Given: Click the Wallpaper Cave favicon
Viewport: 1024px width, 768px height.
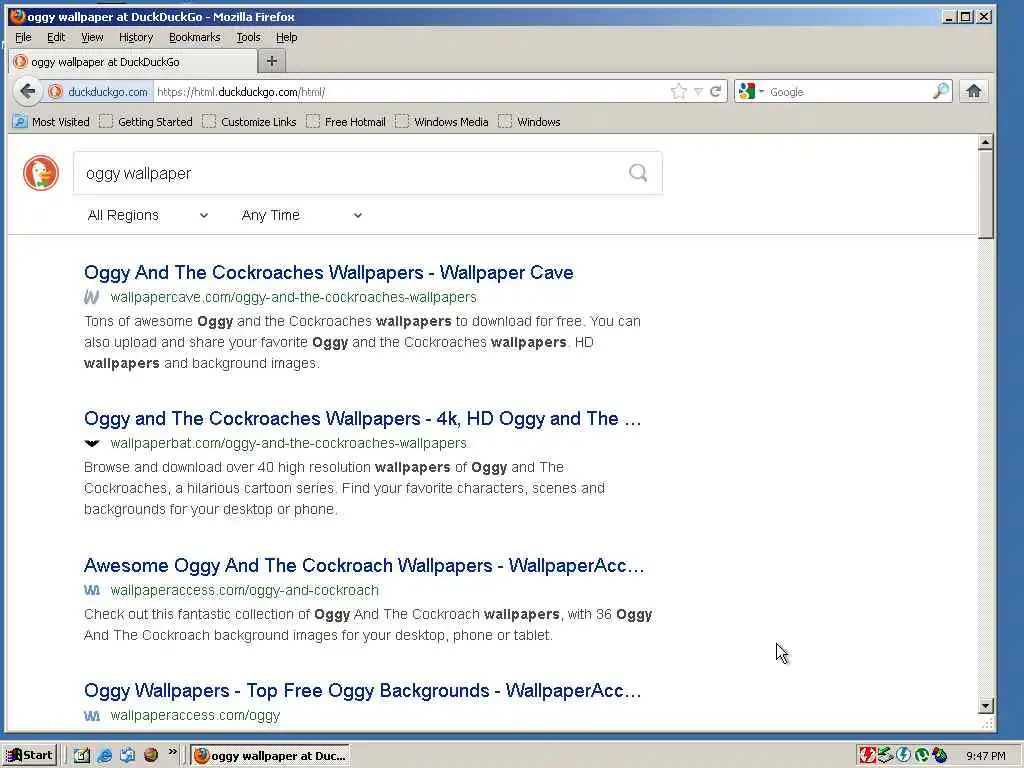Looking at the screenshot, I should coord(91,297).
